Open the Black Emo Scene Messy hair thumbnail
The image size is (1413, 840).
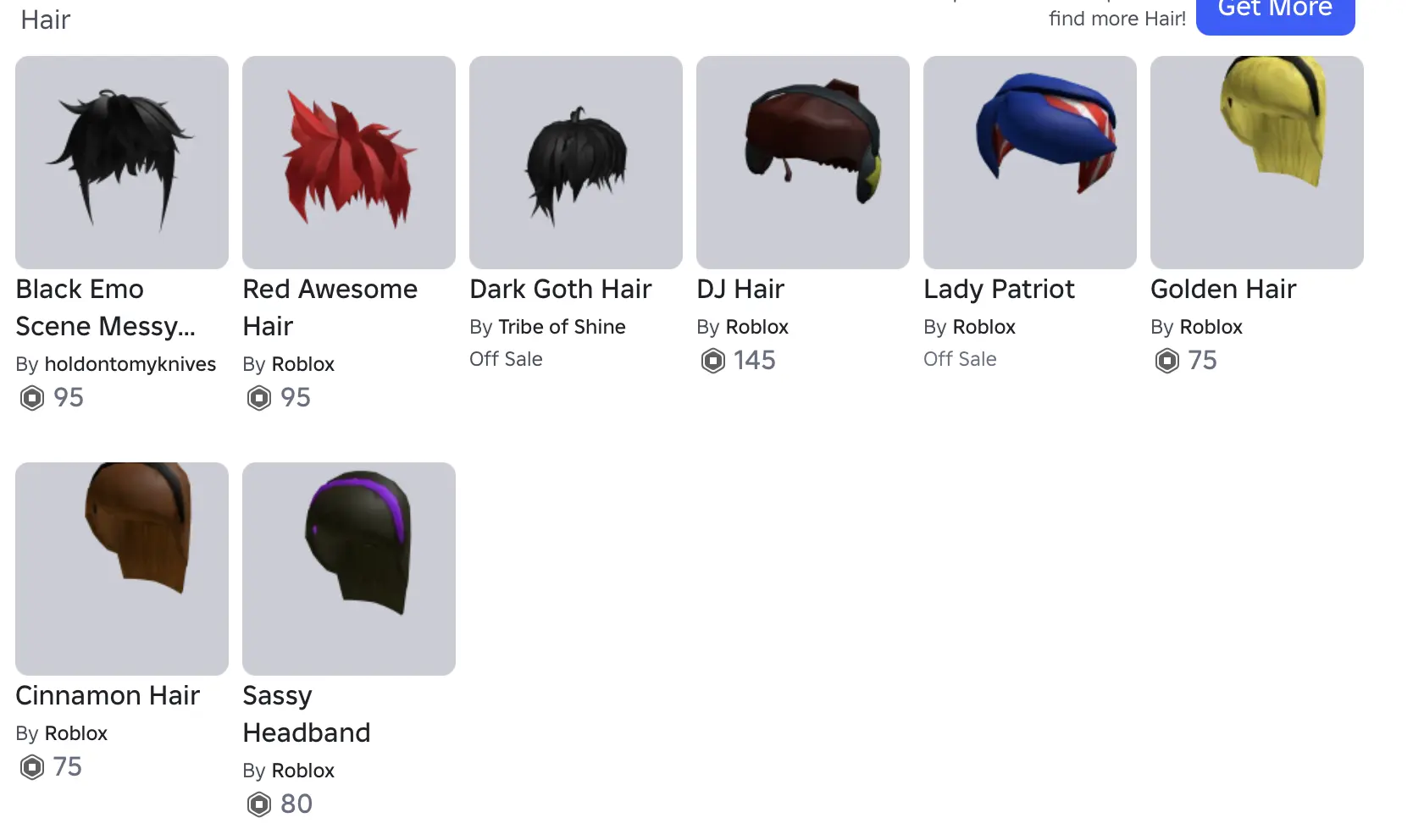122,163
